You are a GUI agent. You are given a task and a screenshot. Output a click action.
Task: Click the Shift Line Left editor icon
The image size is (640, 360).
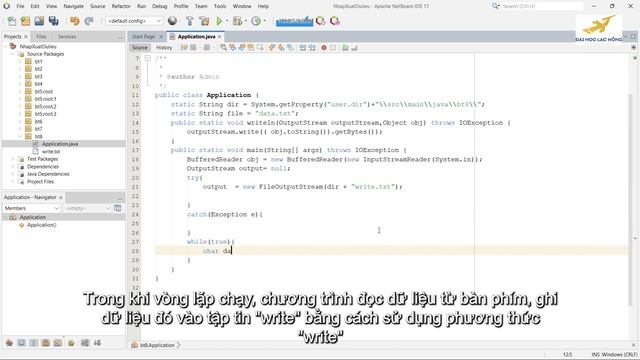(303, 48)
